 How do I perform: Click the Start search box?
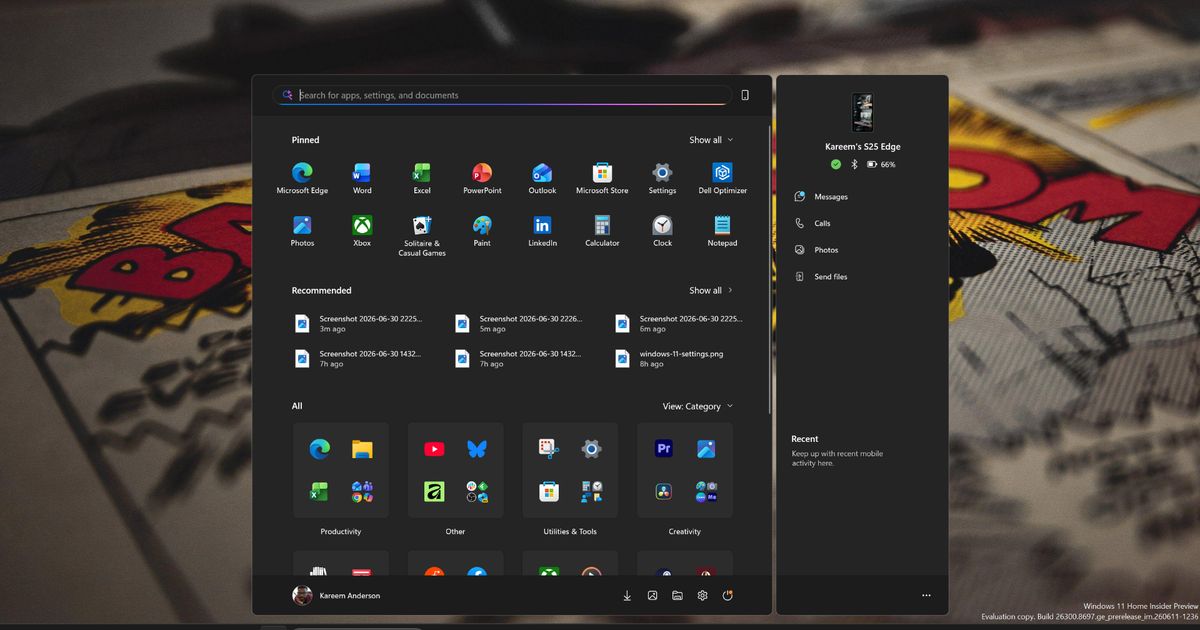502,95
